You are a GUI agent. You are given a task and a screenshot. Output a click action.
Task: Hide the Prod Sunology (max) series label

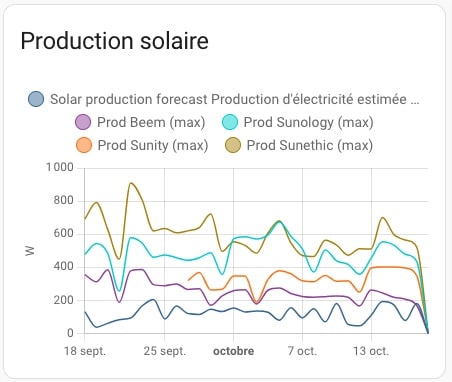click(308, 122)
